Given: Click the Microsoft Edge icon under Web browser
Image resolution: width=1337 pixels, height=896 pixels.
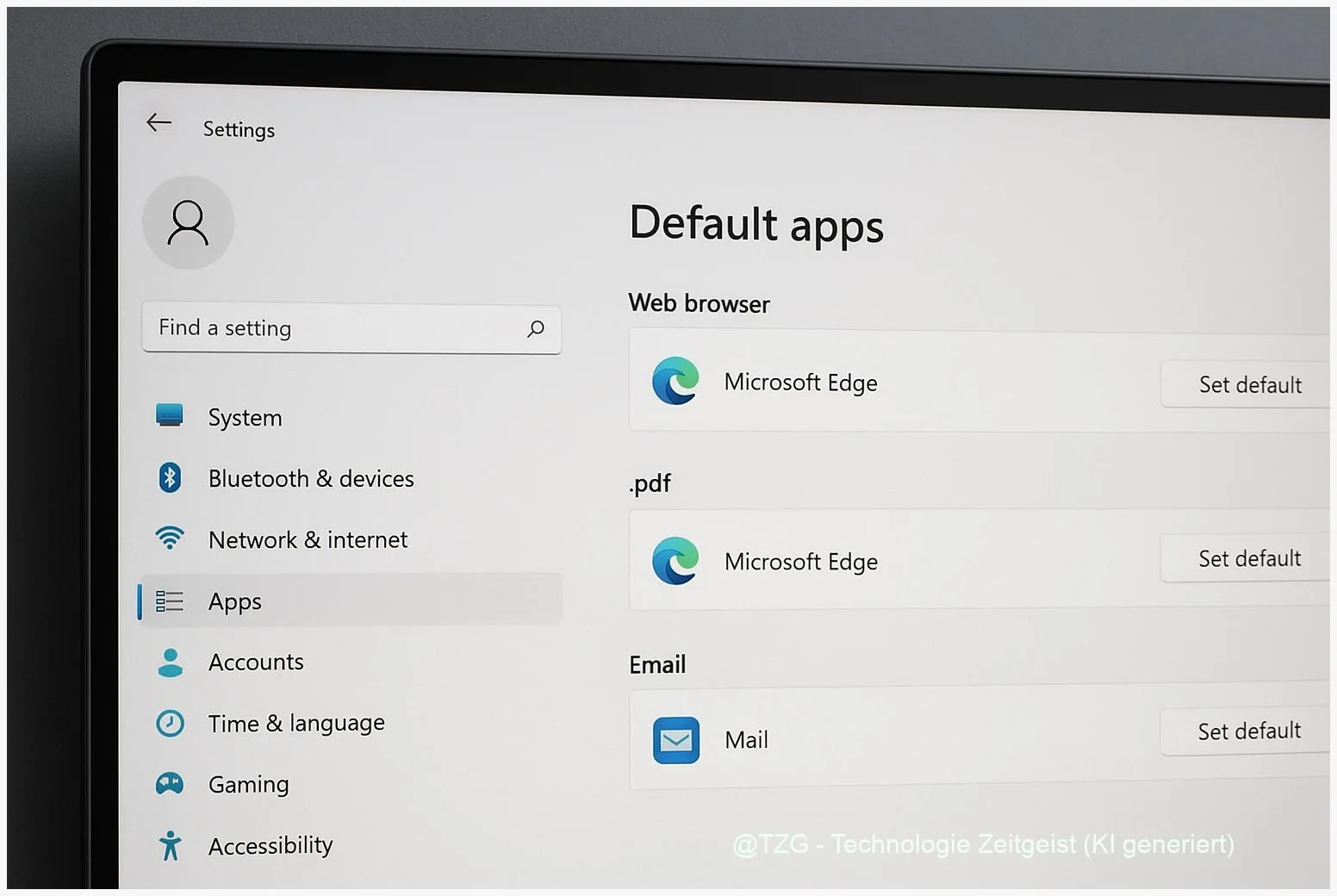Looking at the screenshot, I should [x=676, y=382].
